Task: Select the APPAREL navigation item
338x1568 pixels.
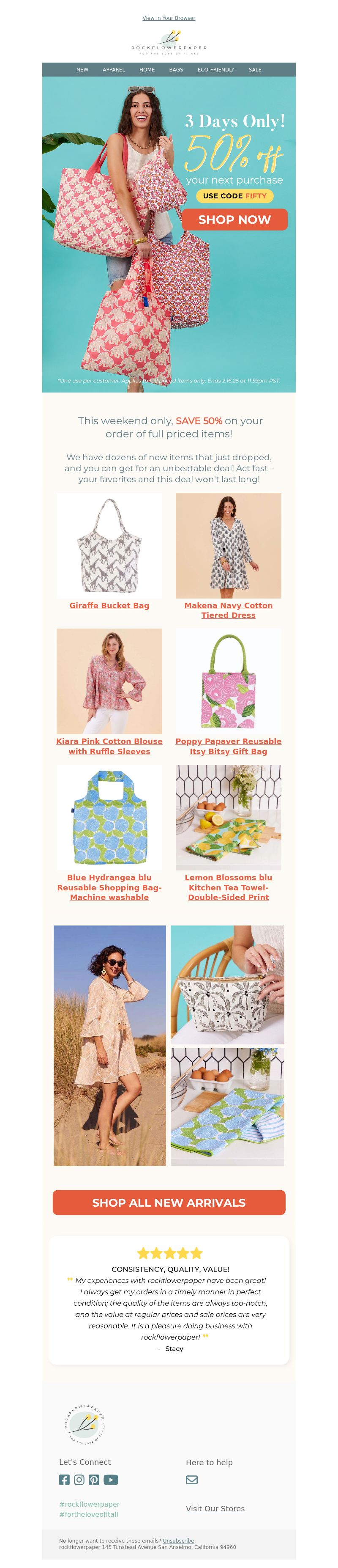Action: point(114,69)
